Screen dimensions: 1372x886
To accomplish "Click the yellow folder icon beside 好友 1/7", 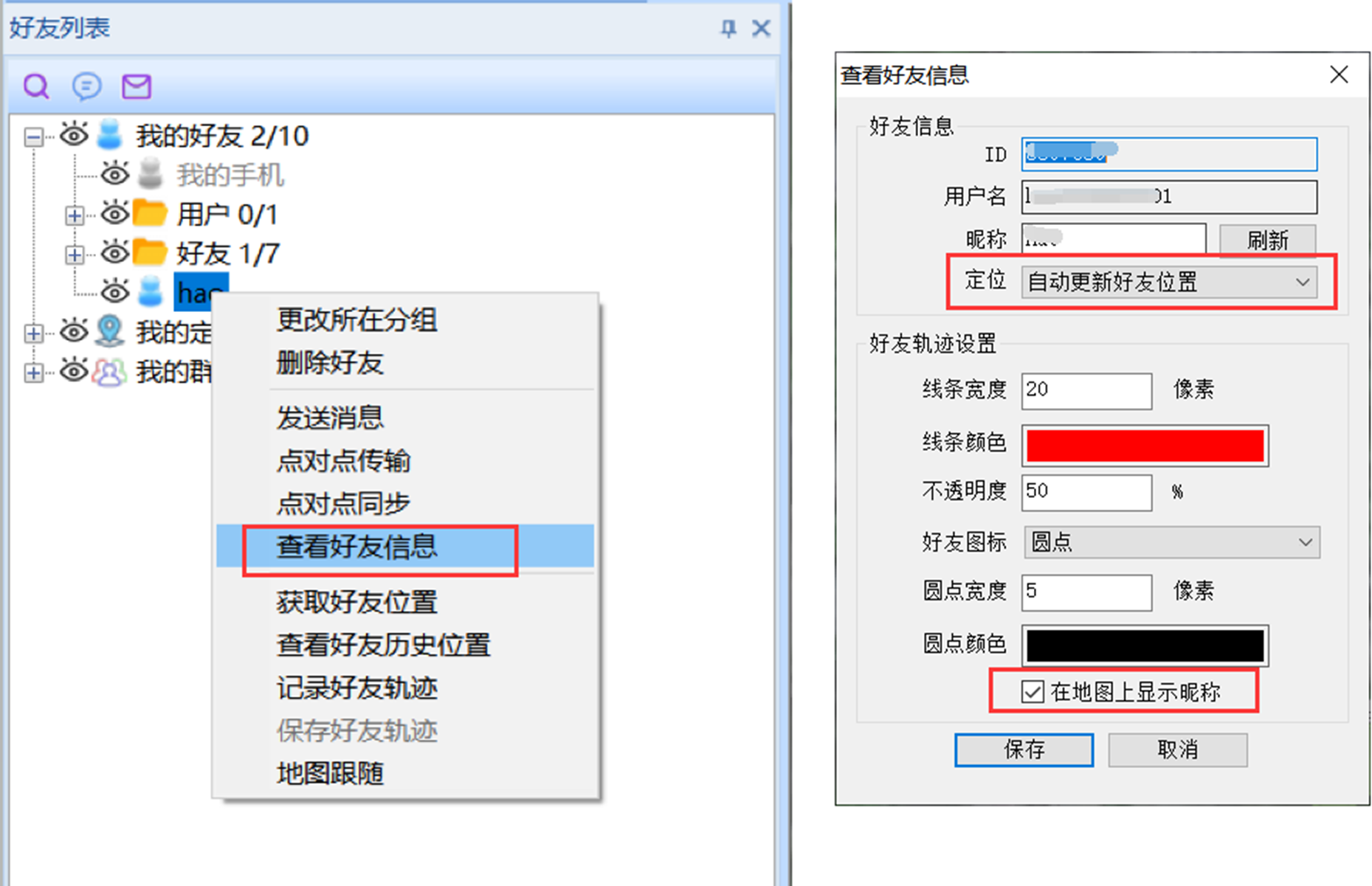I will click(151, 253).
